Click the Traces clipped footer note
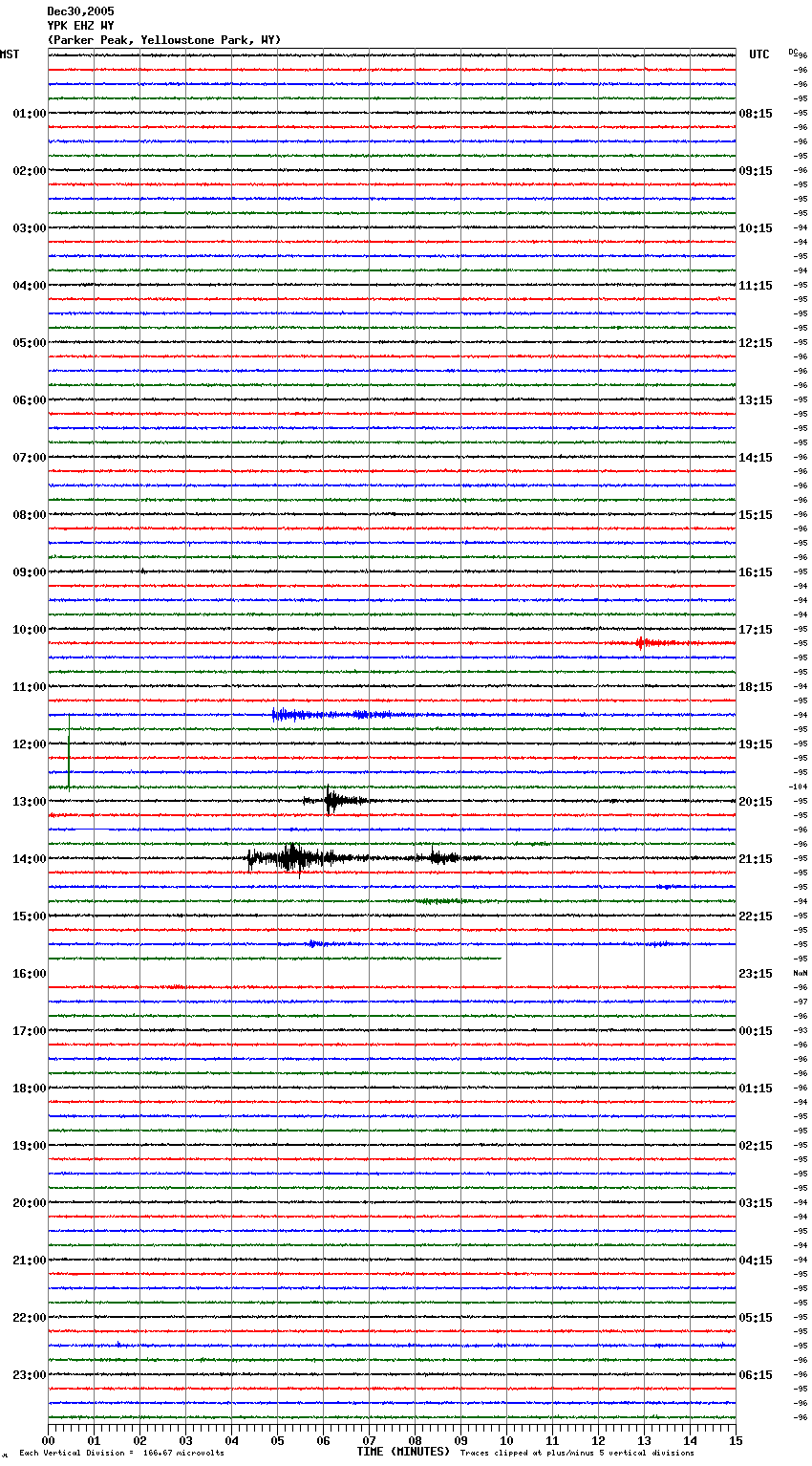 tap(577, 1453)
